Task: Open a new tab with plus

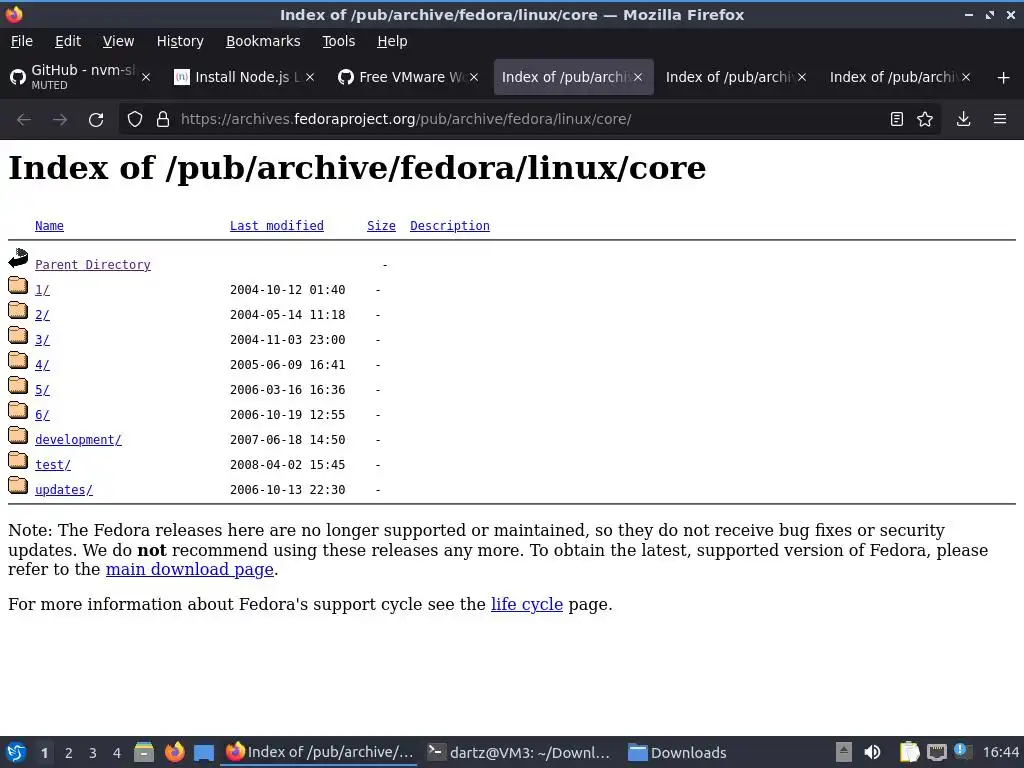Action: pos(1004,78)
